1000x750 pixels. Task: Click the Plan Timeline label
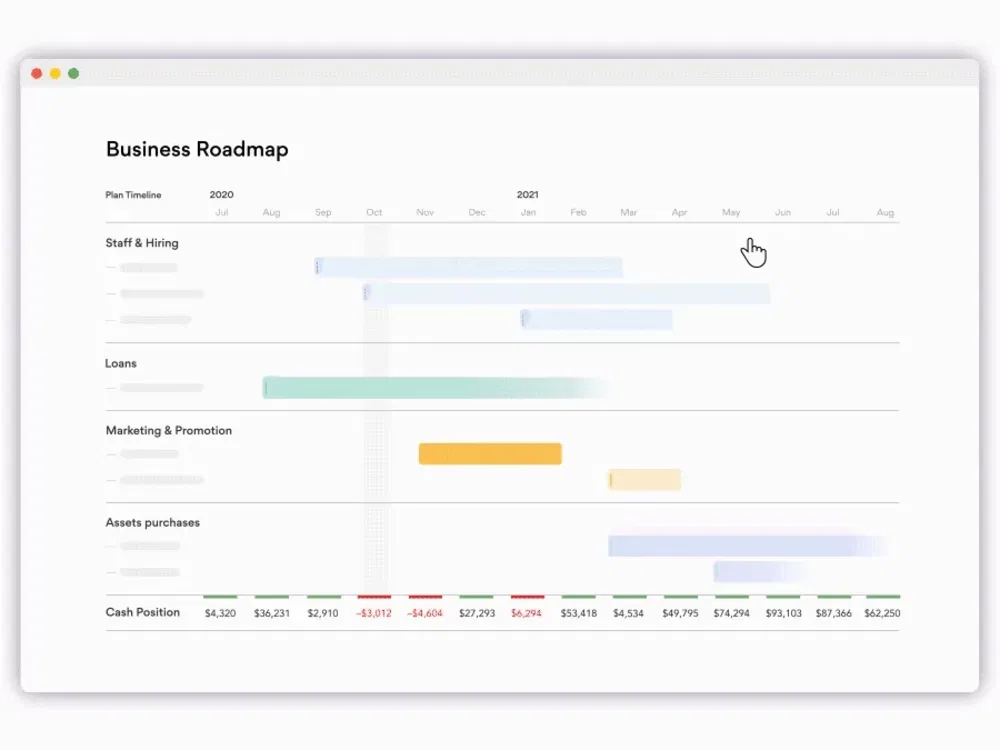[x=133, y=195]
